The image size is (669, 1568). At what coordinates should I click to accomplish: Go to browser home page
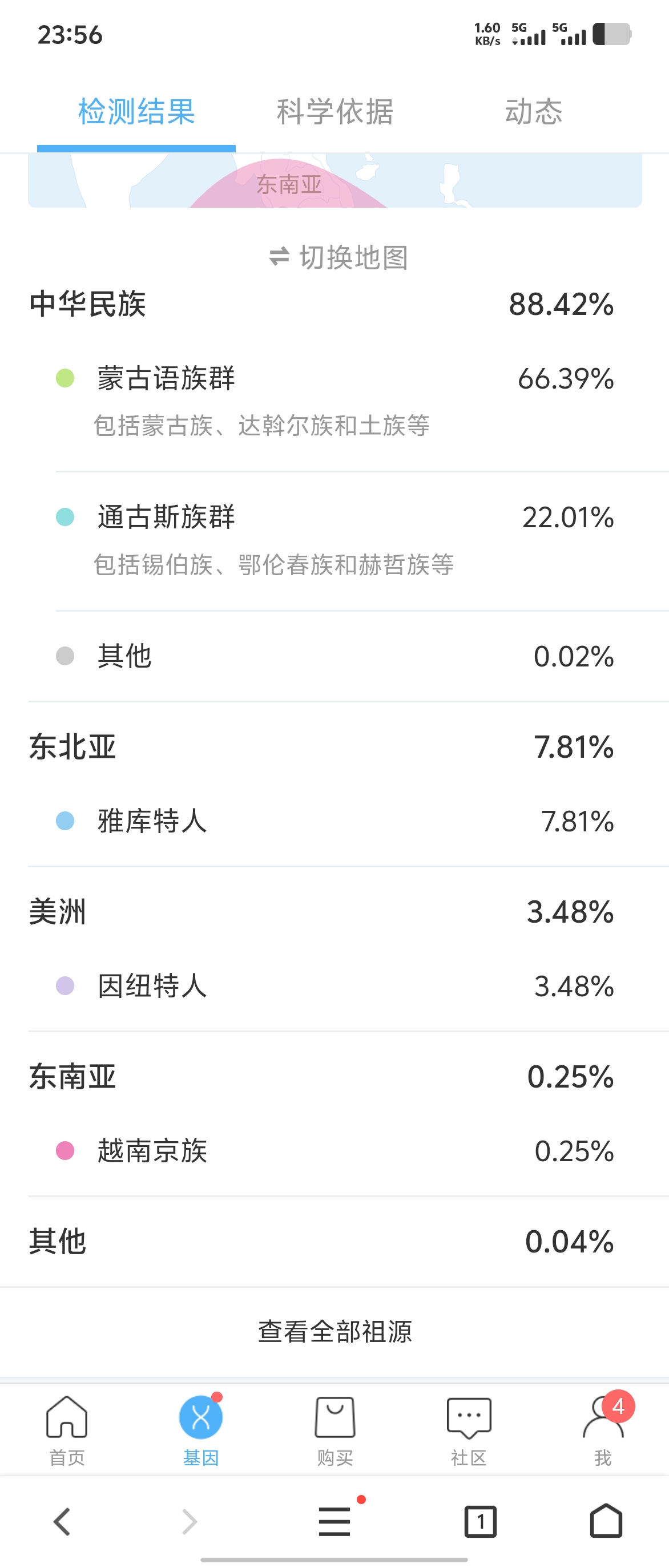[x=606, y=1521]
